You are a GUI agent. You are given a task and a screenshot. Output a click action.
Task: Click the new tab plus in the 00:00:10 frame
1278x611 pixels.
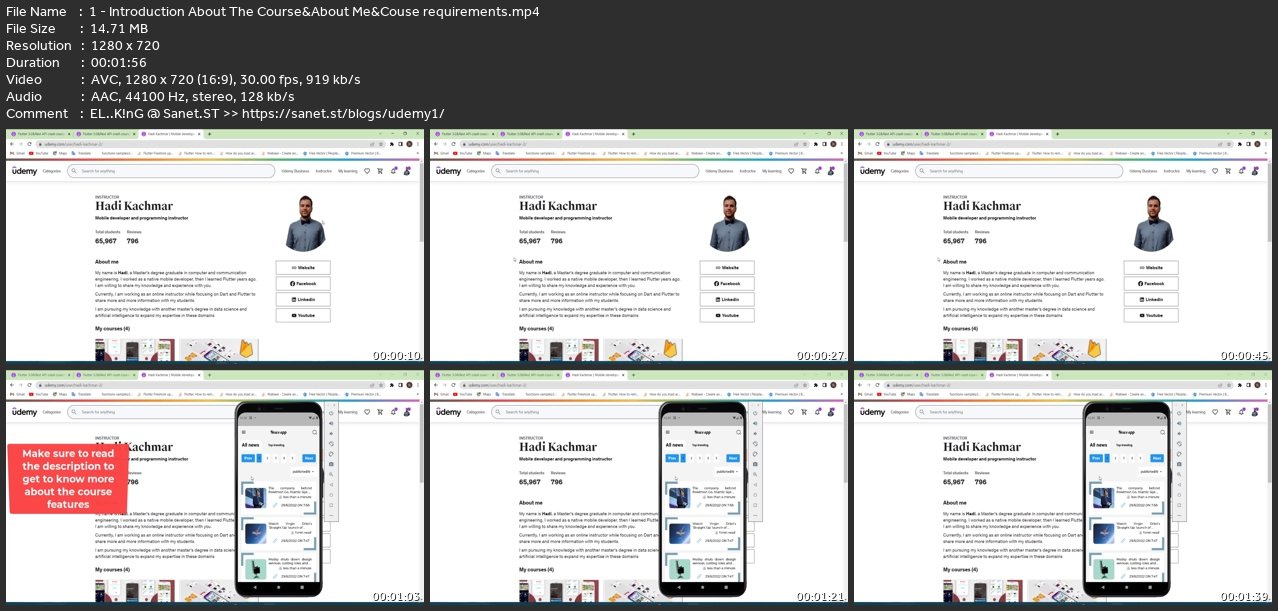(208, 133)
